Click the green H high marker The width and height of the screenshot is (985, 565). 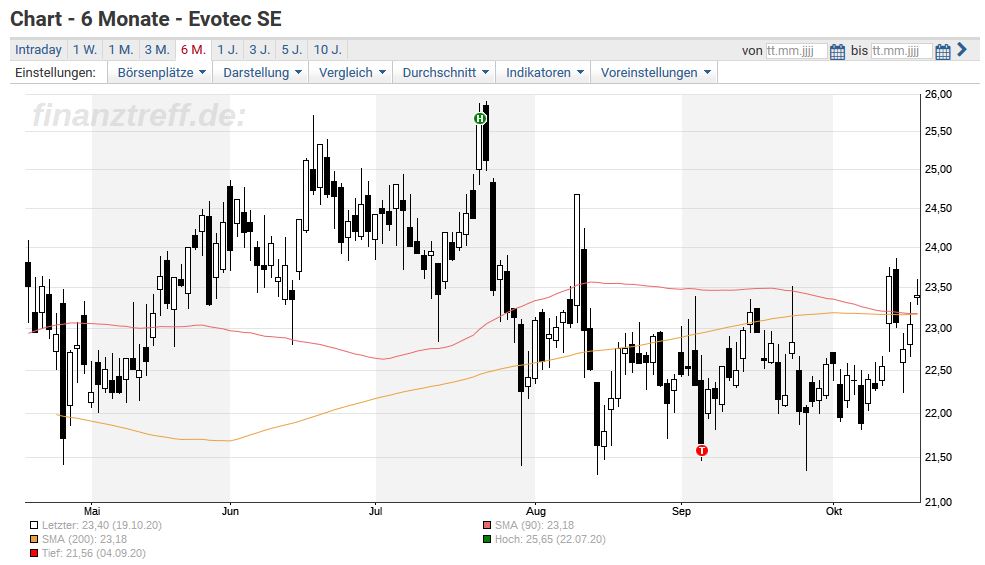pos(480,118)
